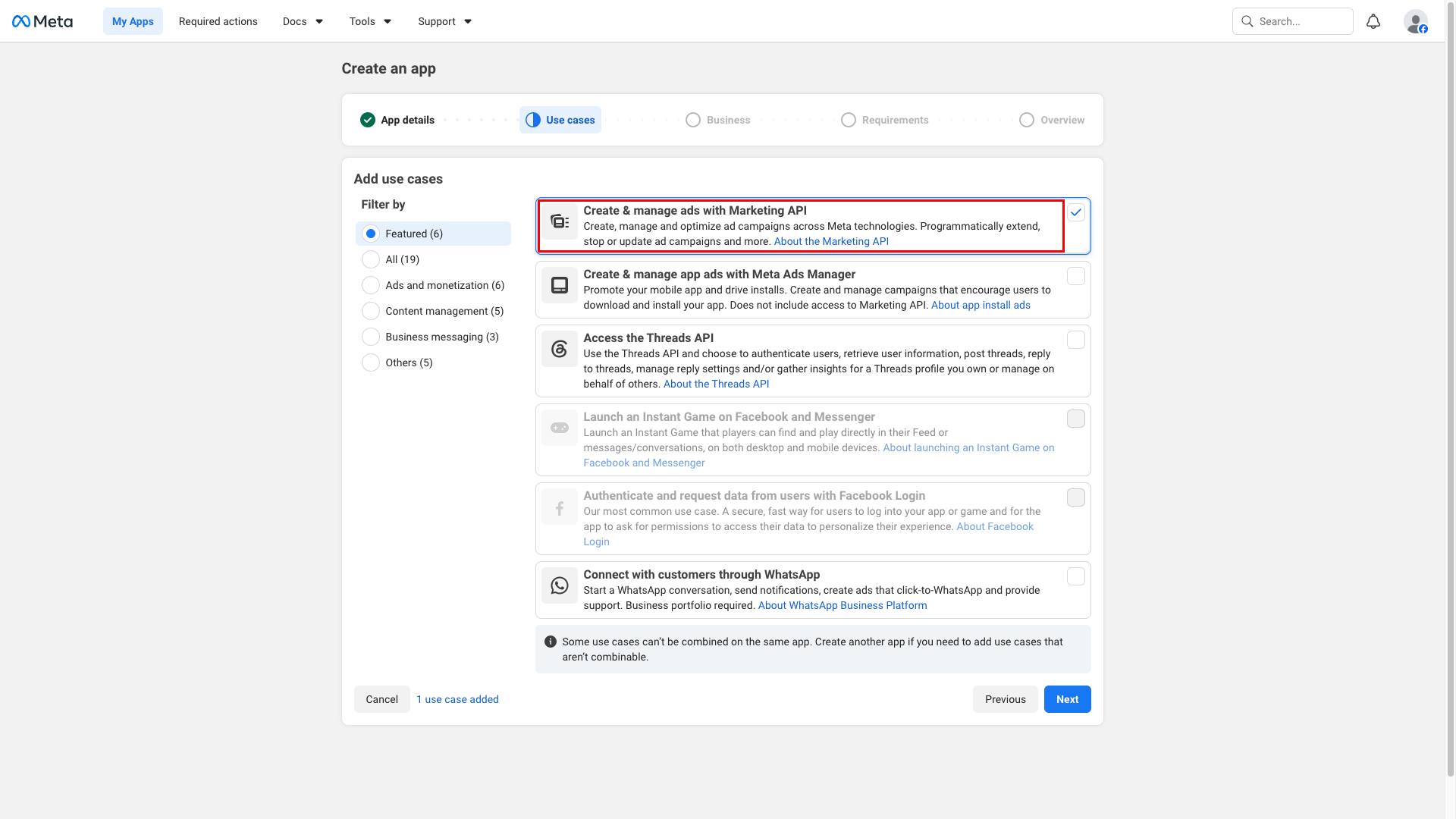Go to the Overview step label
The image size is (1456, 819).
(x=1062, y=120)
